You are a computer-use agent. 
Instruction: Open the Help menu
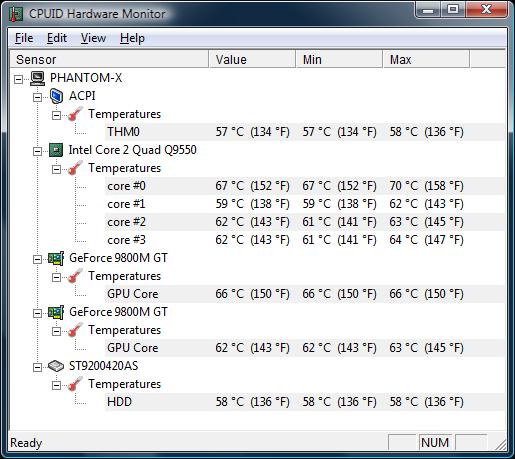click(x=132, y=38)
